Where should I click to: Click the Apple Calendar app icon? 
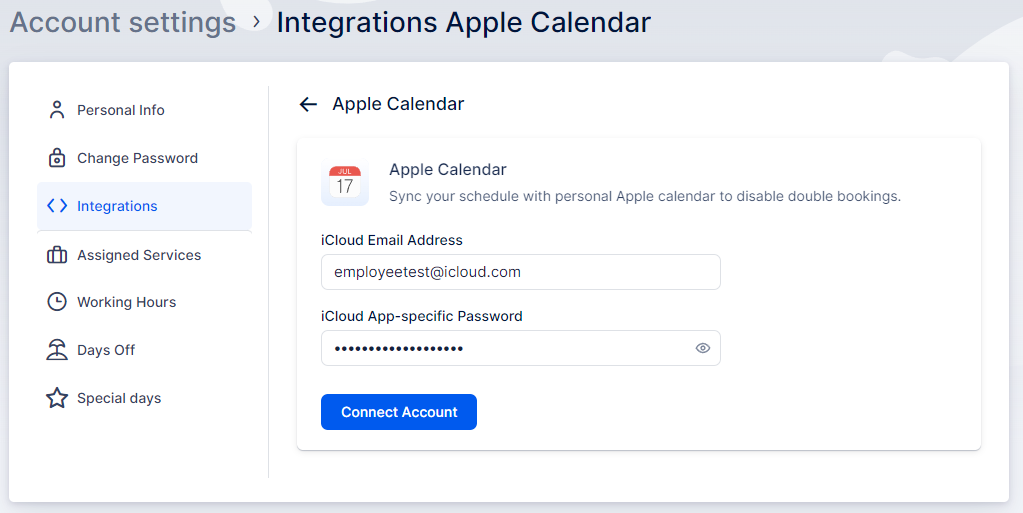345,183
